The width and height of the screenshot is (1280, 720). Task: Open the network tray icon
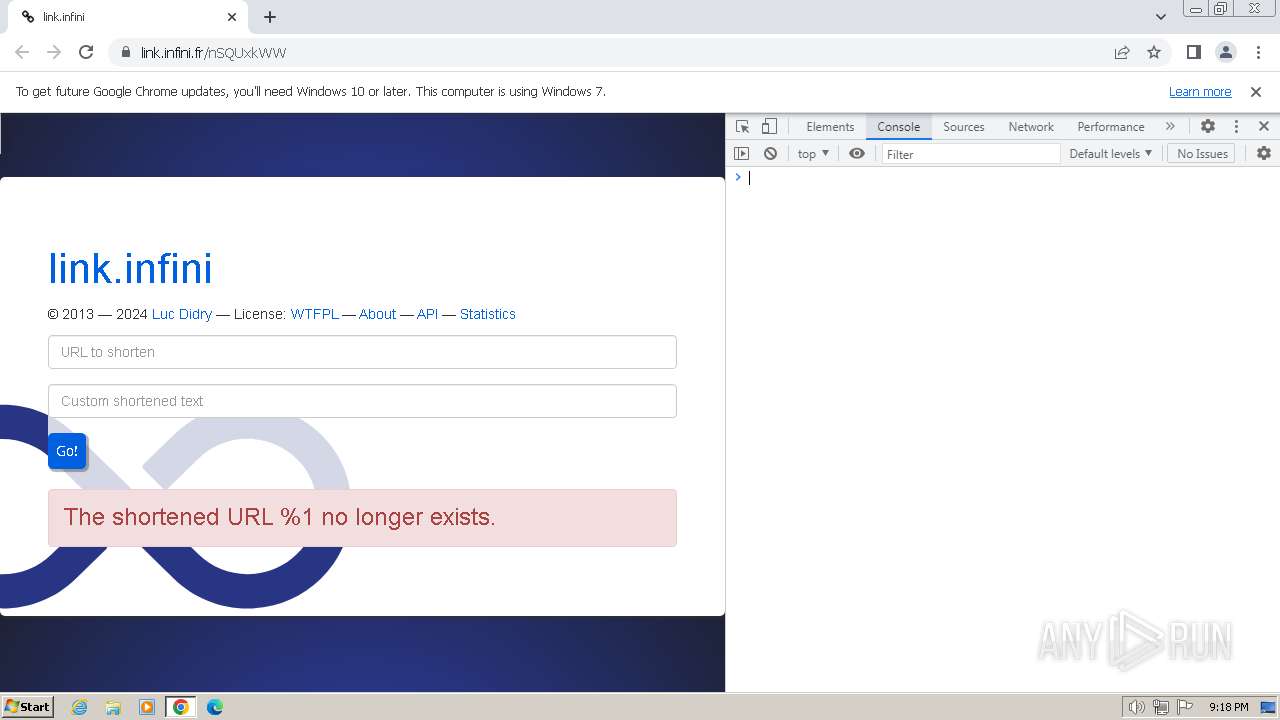point(1161,707)
